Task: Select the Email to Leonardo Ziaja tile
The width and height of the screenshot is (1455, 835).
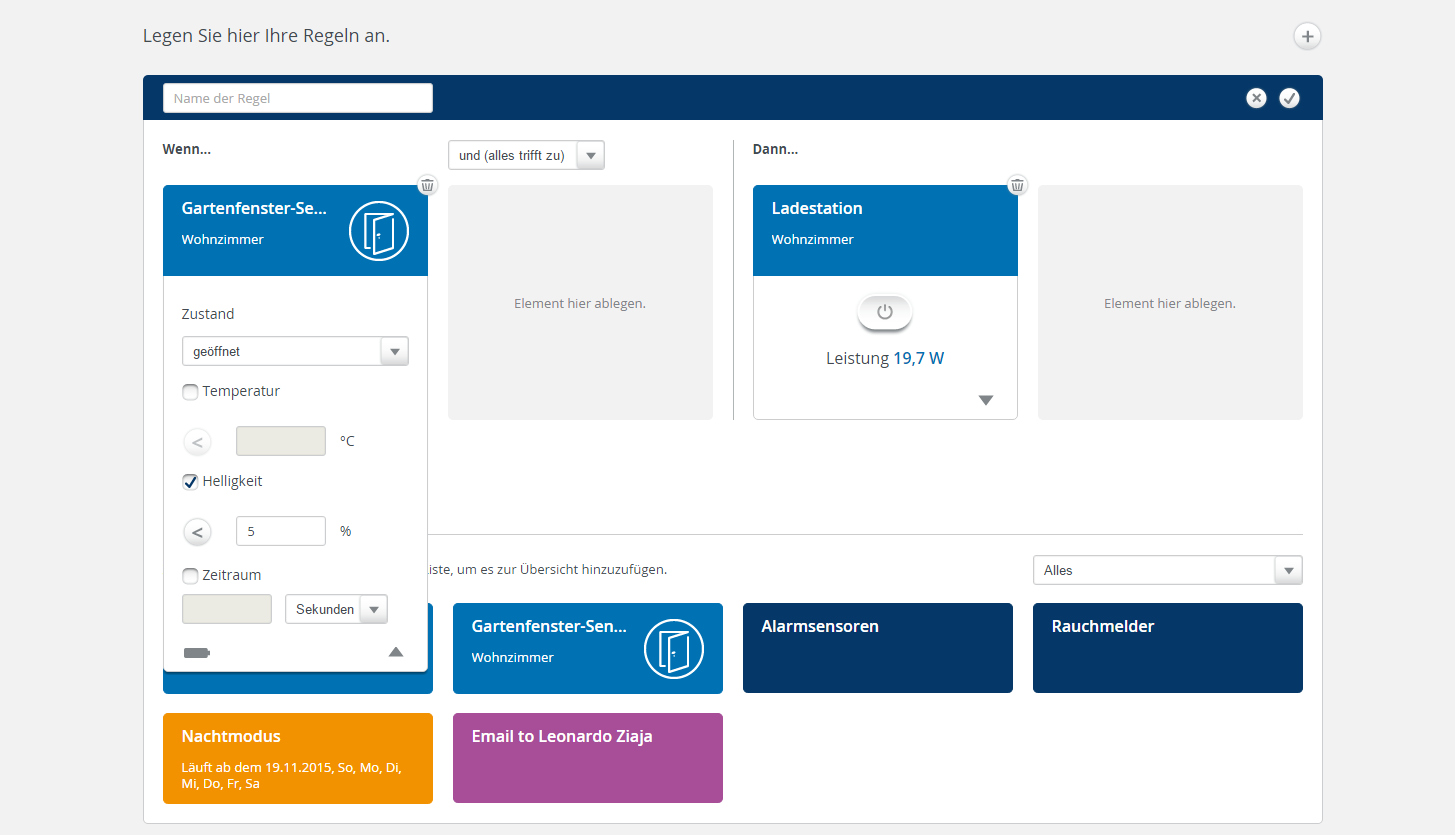Action: 588,758
